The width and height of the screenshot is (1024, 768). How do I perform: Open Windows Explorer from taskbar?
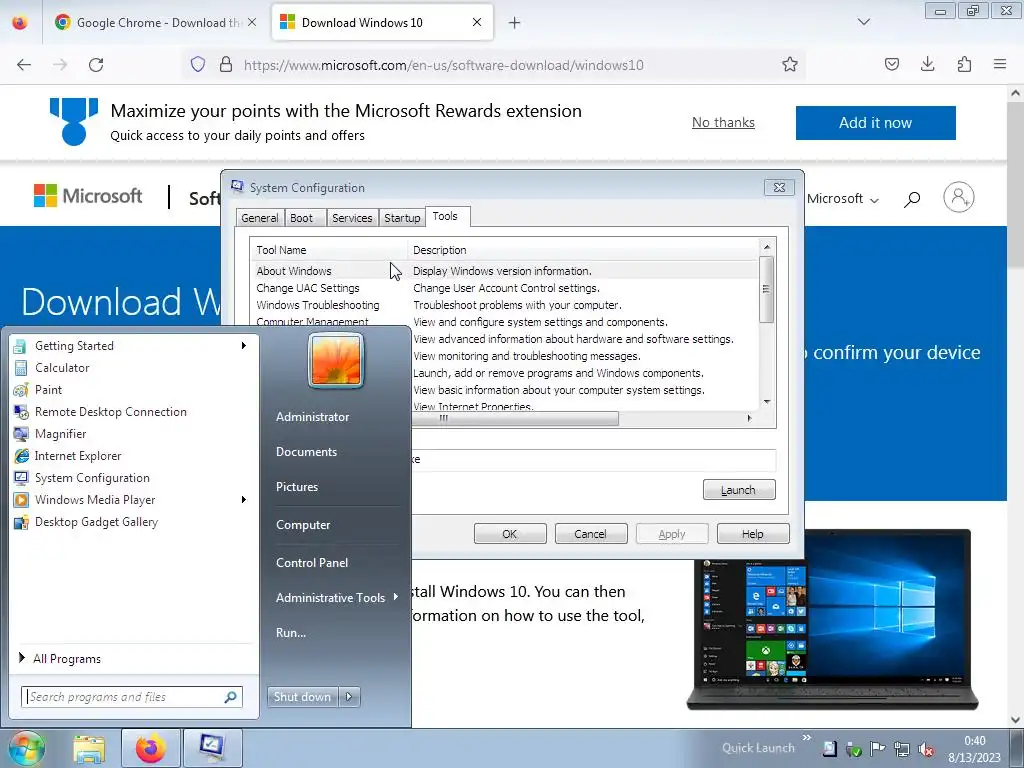[89, 748]
